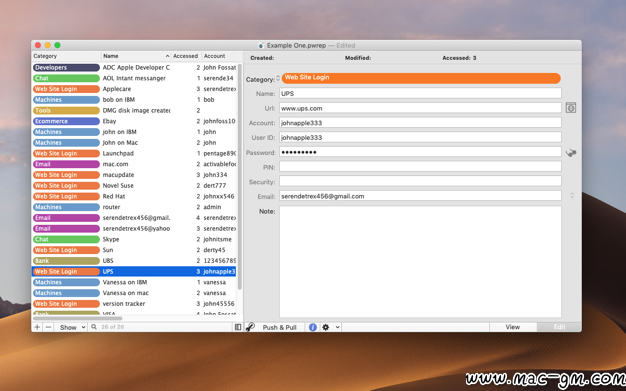Select the ADC Apple Developer entry
The width and height of the screenshot is (626, 391).
pyautogui.click(x=134, y=67)
